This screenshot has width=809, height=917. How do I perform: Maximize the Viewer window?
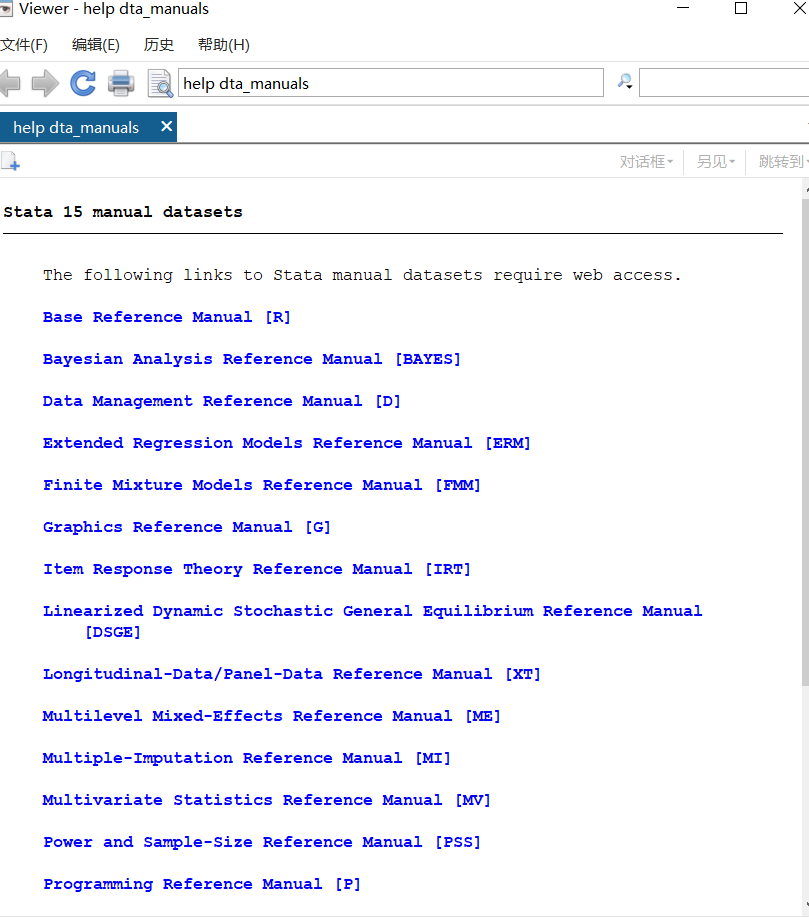[x=741, y=8]
